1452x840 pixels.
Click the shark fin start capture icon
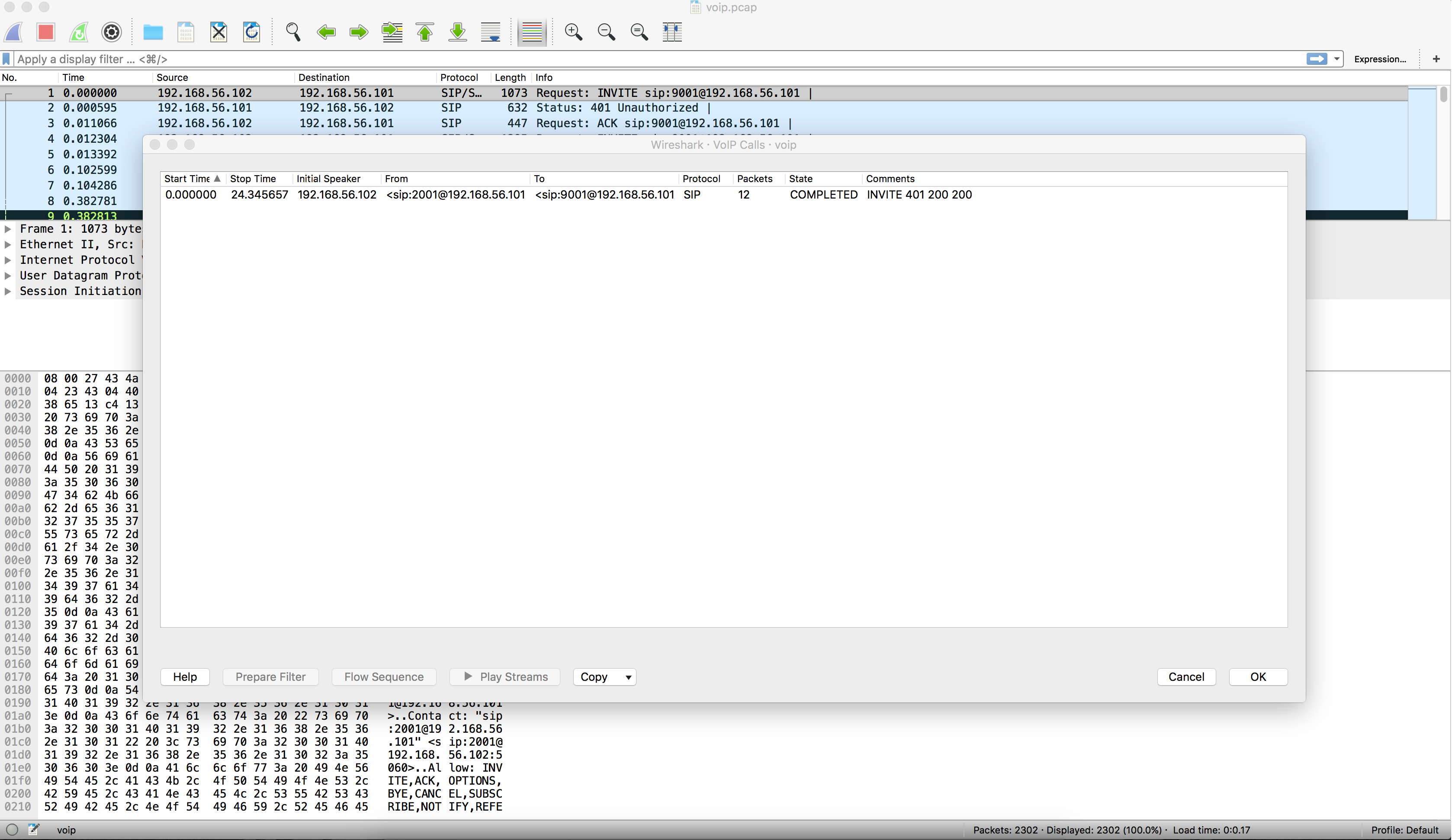[13, 32]
